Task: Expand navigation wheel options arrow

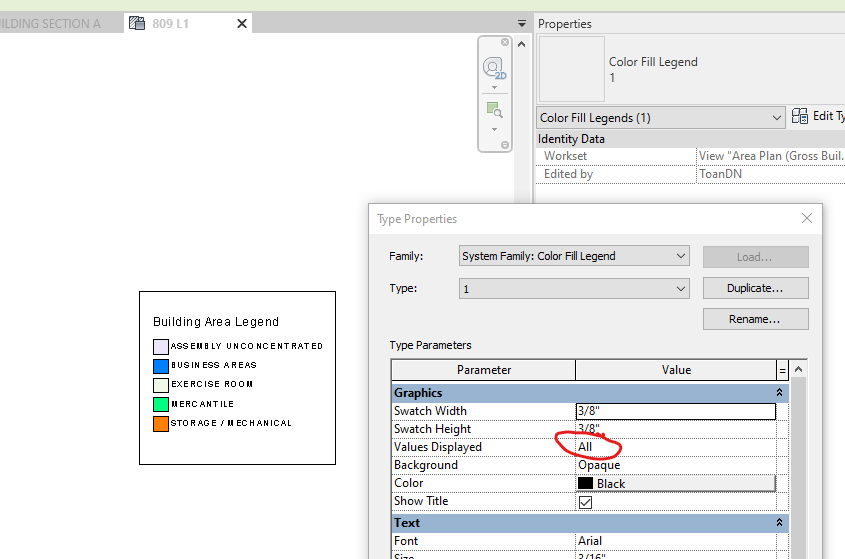Action: (494, 87)
